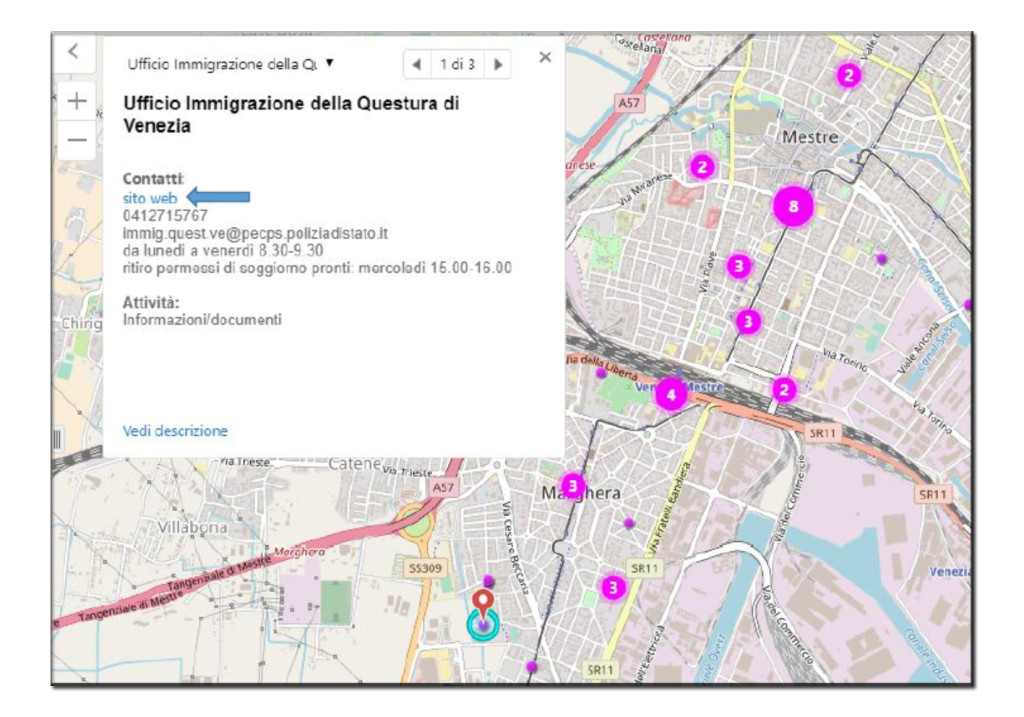Open the 2 cluster north of Mestre label

tap(848, 75)
